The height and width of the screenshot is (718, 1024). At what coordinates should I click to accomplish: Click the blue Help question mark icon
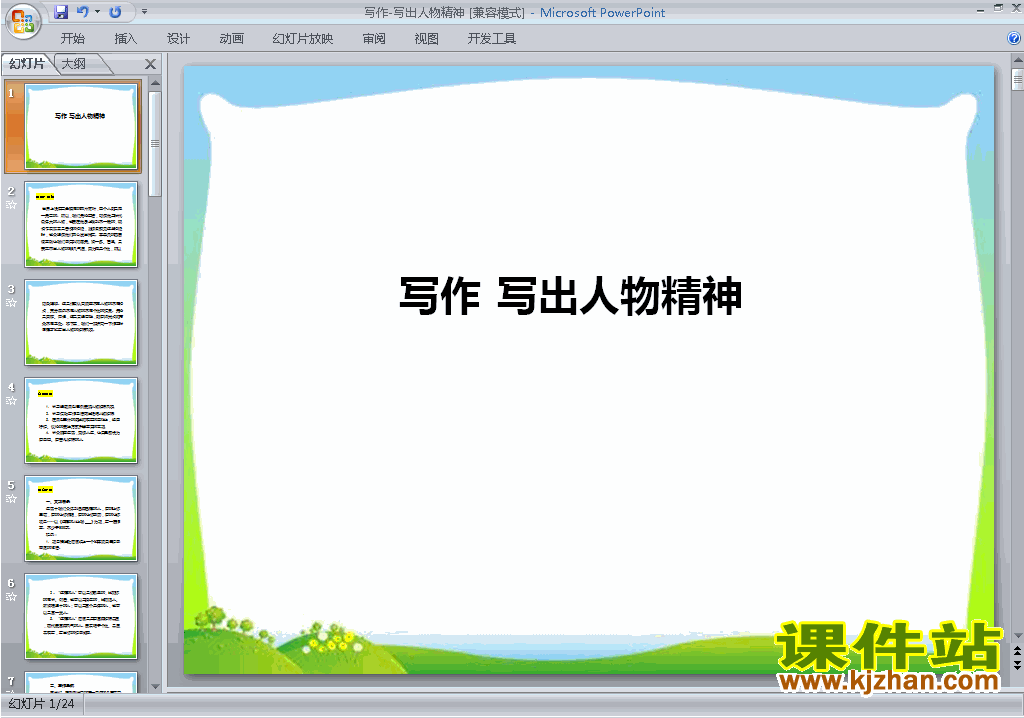point(1014,39)
